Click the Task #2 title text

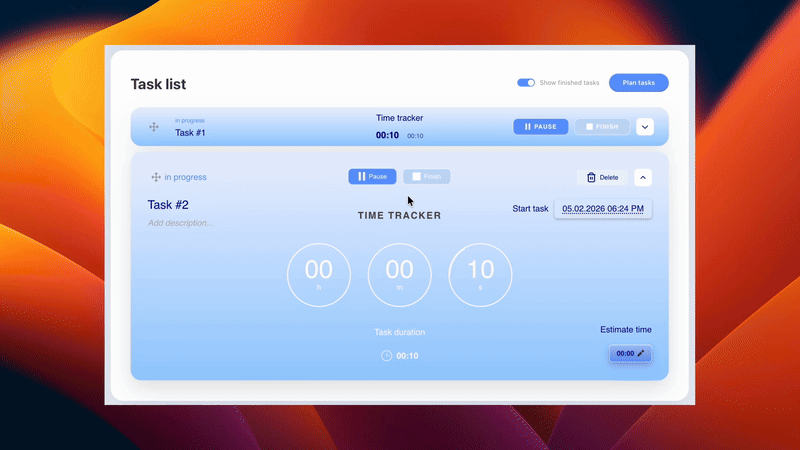(168, 205)
